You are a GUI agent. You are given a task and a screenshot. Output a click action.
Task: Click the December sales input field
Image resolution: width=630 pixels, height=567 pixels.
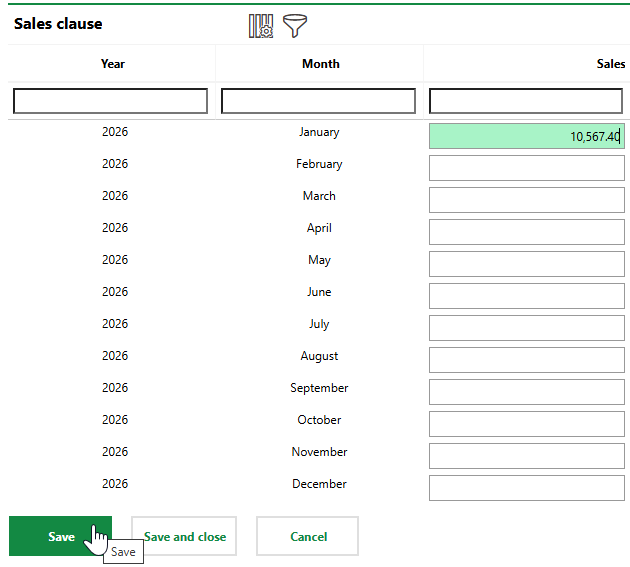526,488
